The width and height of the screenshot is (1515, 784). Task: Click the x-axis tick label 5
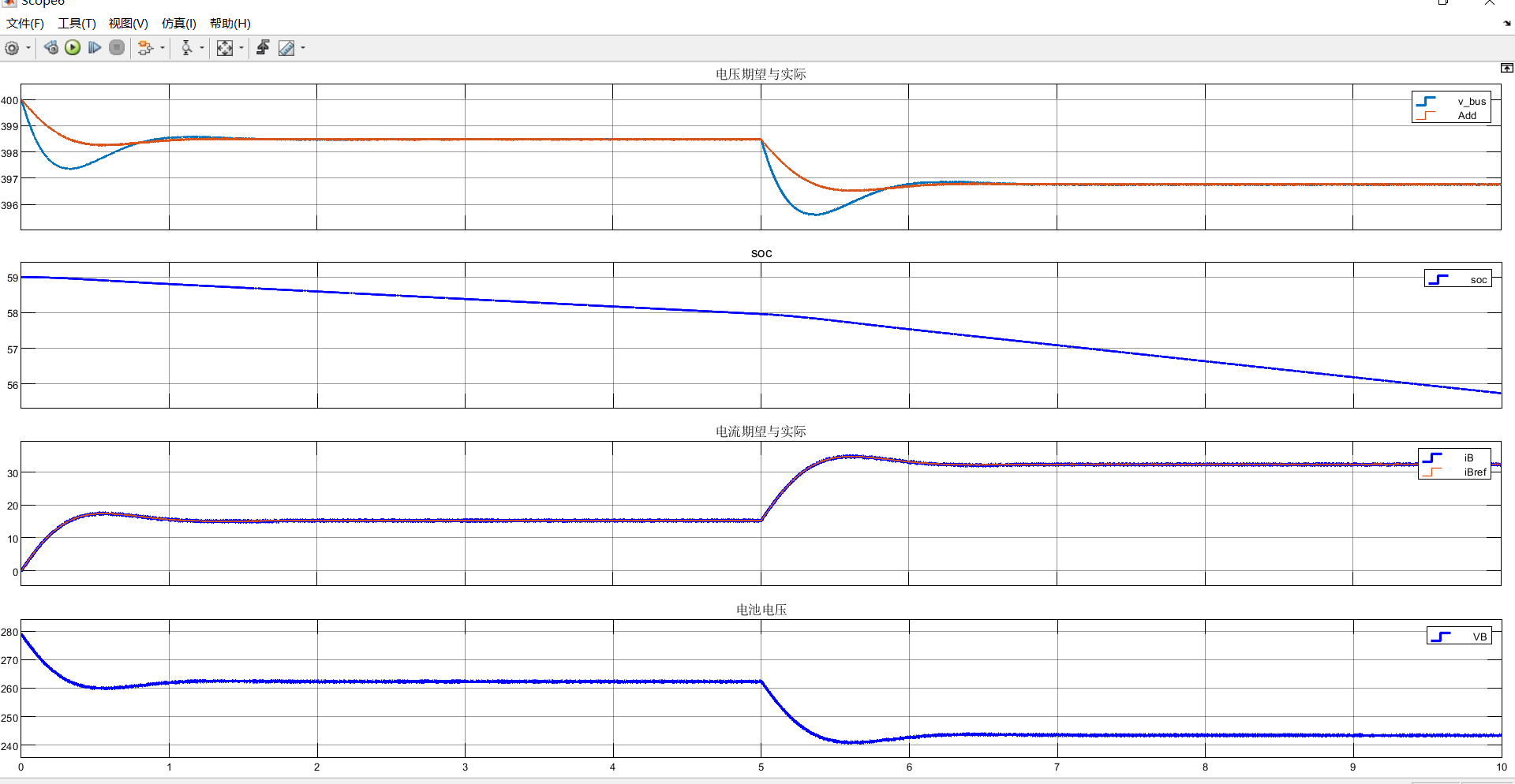(x=761, y=767)
